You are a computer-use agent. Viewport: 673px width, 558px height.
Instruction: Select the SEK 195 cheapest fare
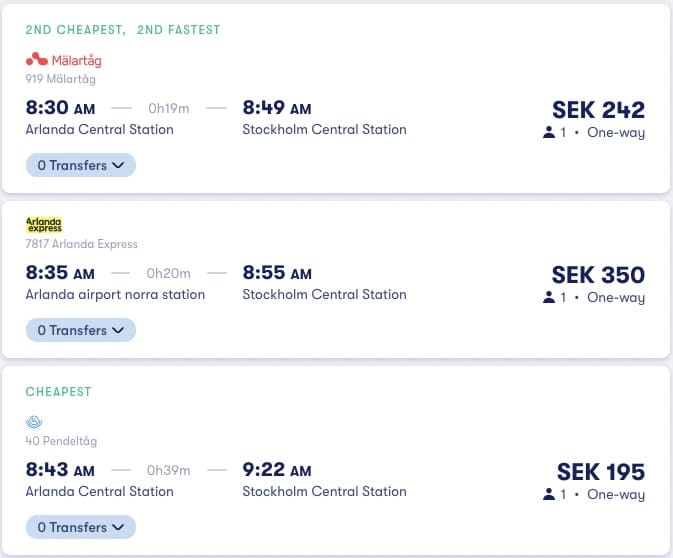[x=601, y=472]
